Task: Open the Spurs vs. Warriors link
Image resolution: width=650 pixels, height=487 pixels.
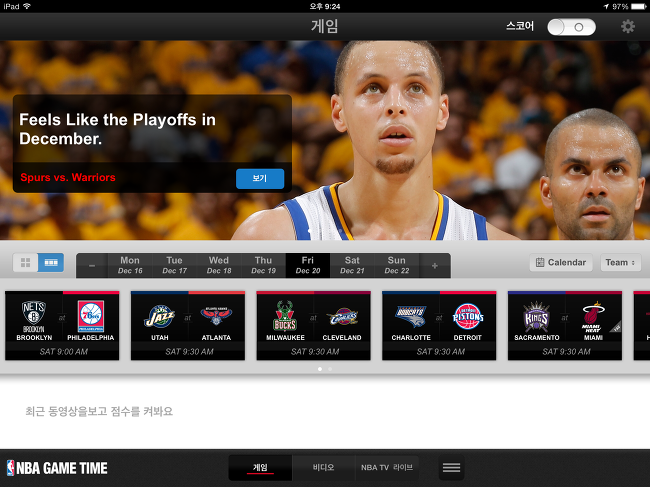Action: tap(68, 177)
